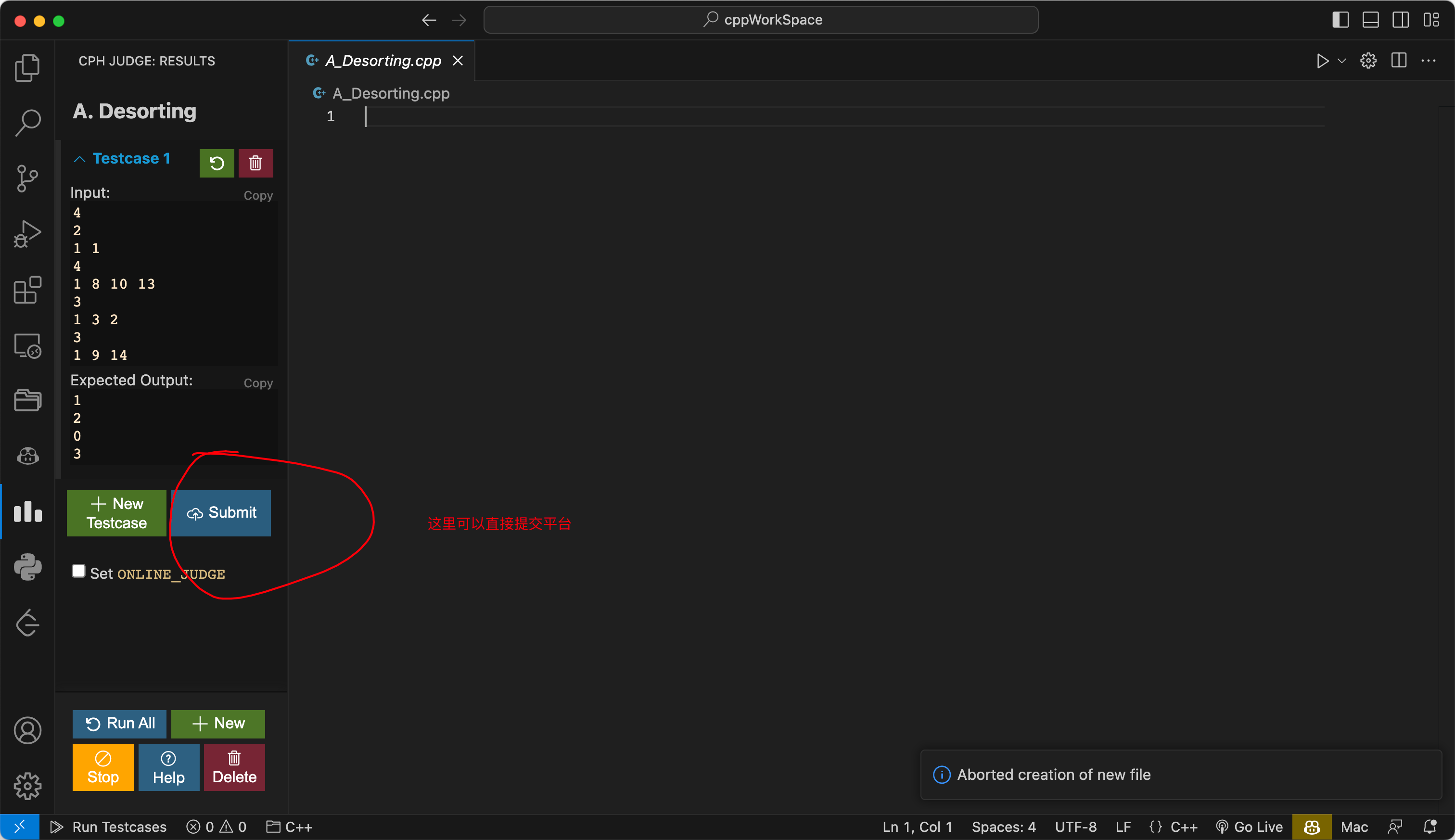The height and width of the screenshot is (840, 1455).
Task: Close the A_Desorting.cpp tab
Action: click(x=458, y=61)
